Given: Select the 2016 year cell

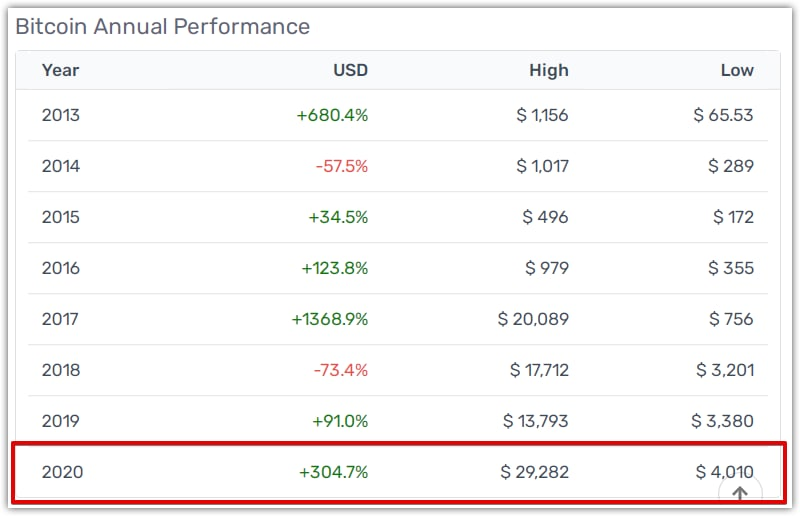Looking at the screenshot, I should [x=61, y=268].
